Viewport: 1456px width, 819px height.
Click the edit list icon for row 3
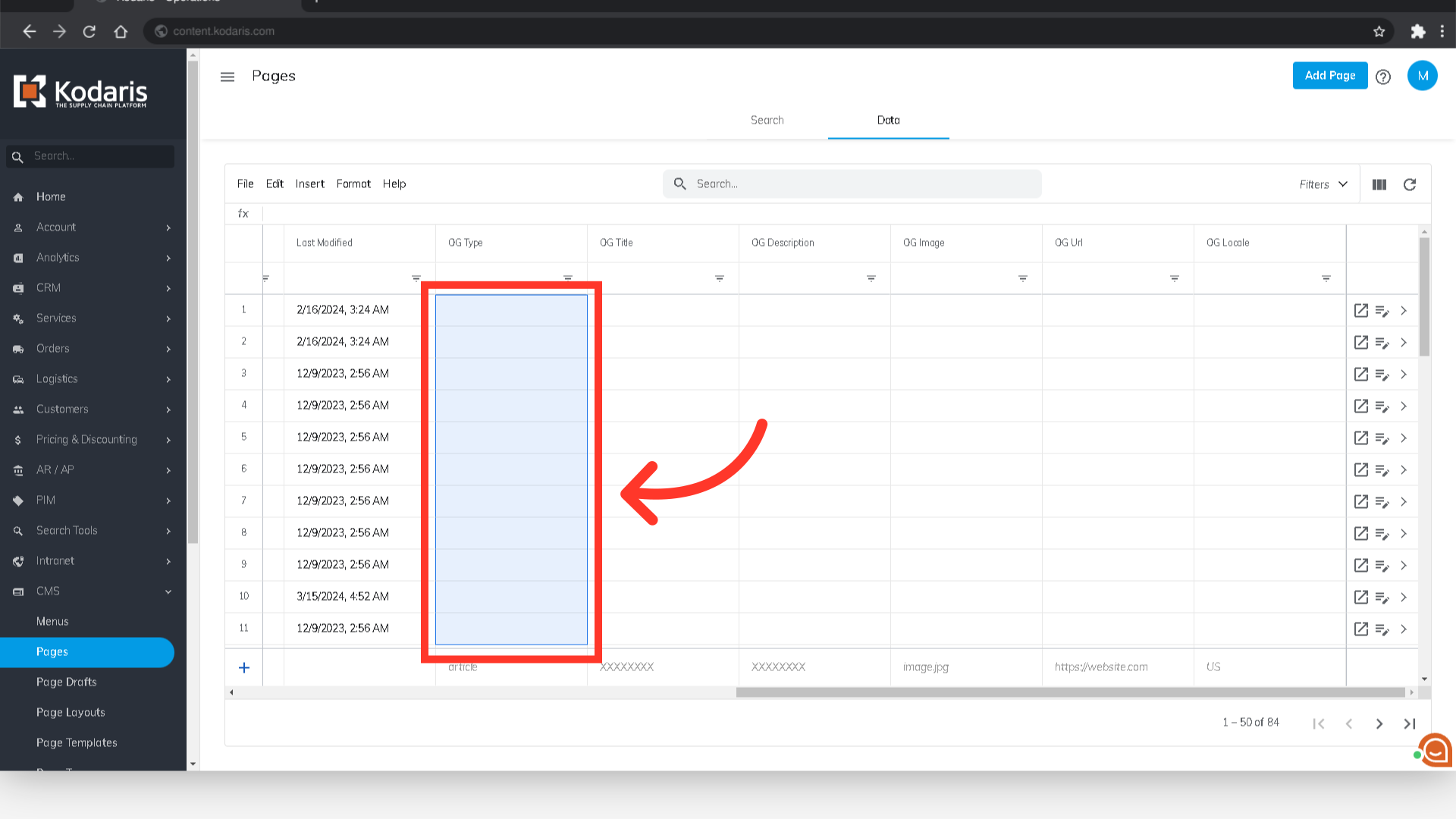click(x=1382, y=375)
